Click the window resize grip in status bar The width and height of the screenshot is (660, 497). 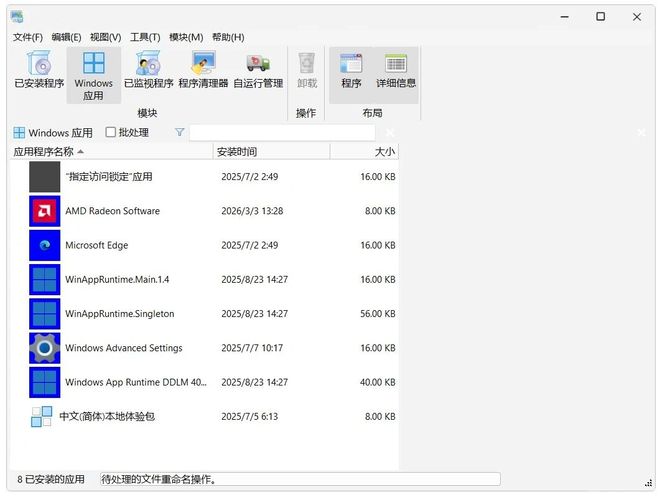[x=649, y=484]
